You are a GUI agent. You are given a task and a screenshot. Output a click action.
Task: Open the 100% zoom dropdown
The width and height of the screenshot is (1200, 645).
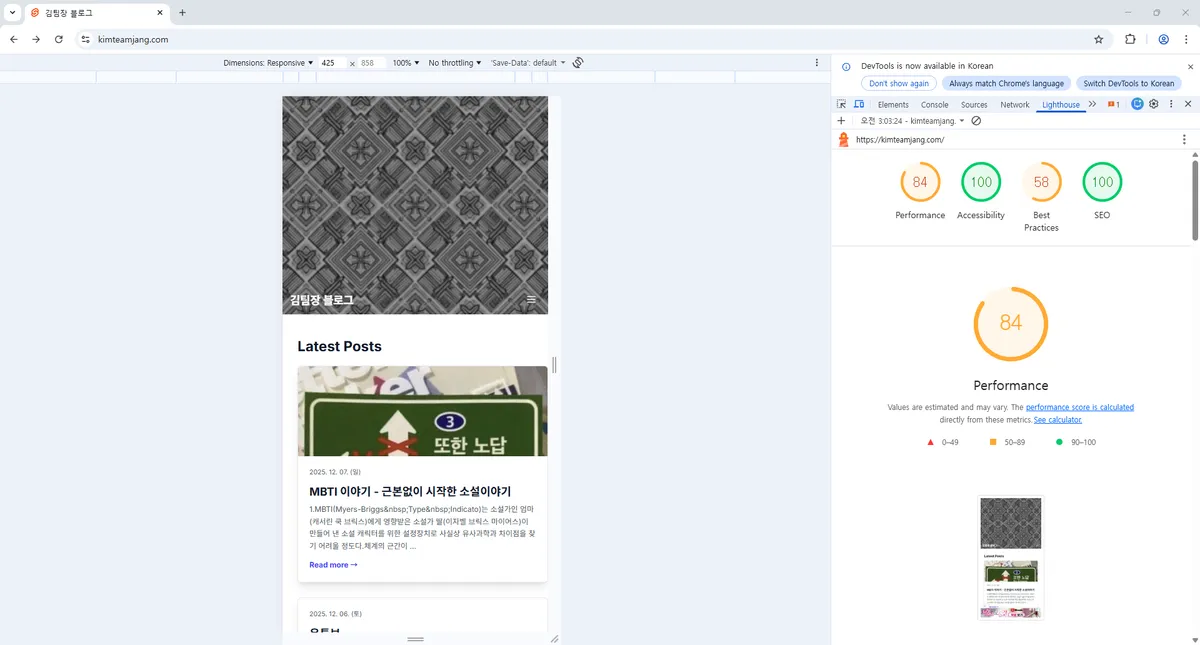coord(406,63)
